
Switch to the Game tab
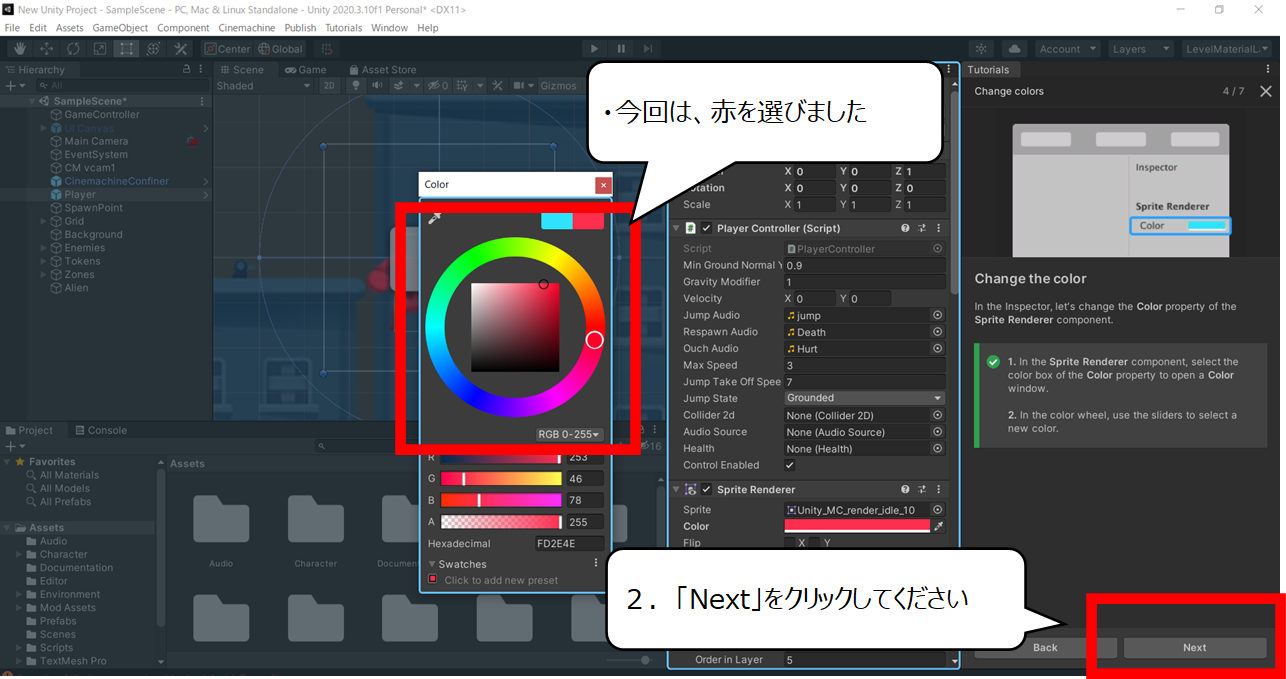[x=305, y=70]
